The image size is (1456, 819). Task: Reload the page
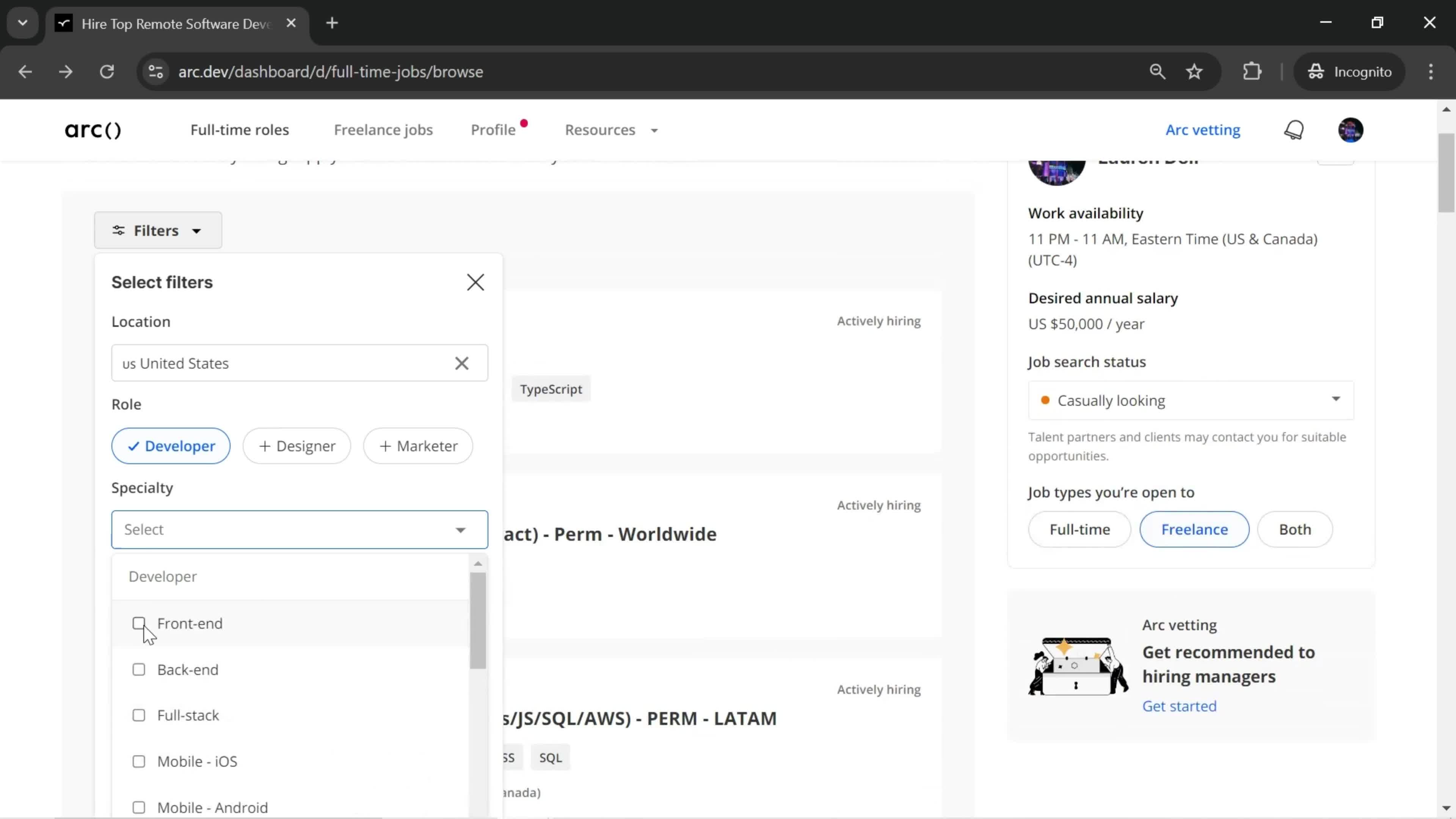coord(107,72)
